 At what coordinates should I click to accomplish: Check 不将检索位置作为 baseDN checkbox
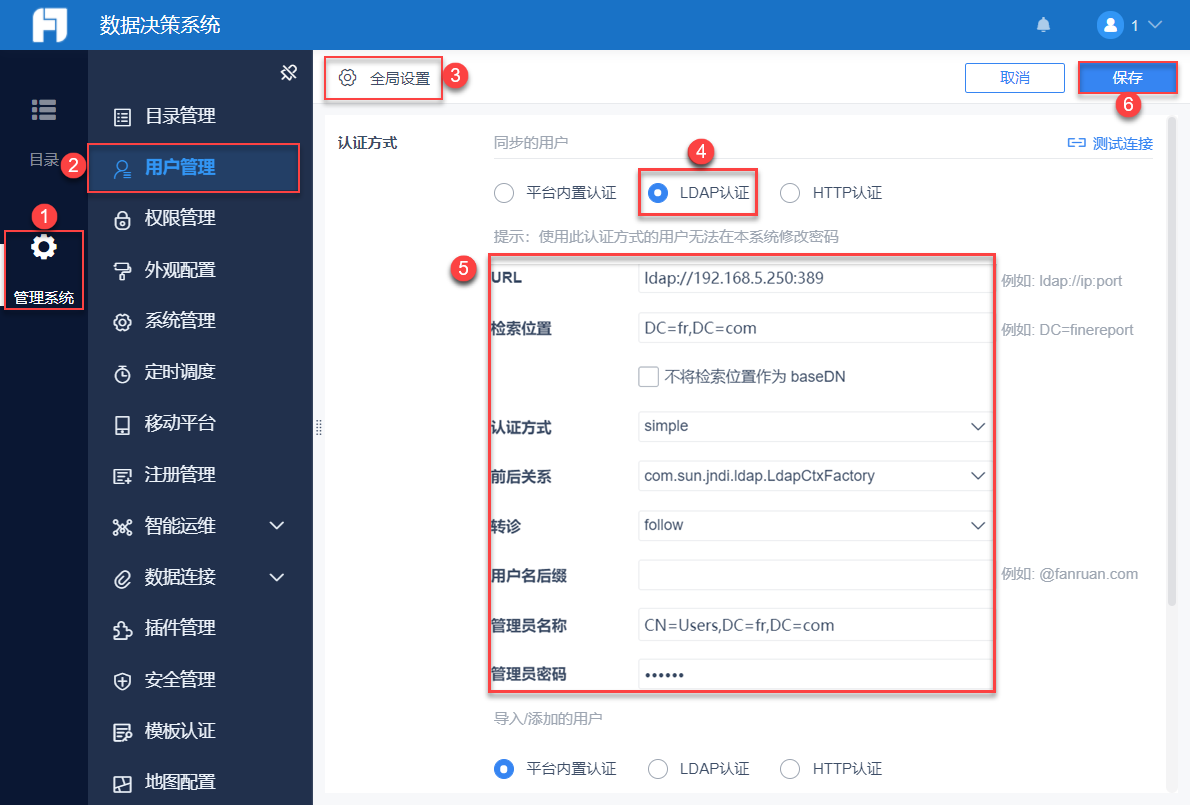tap(648, 376)
